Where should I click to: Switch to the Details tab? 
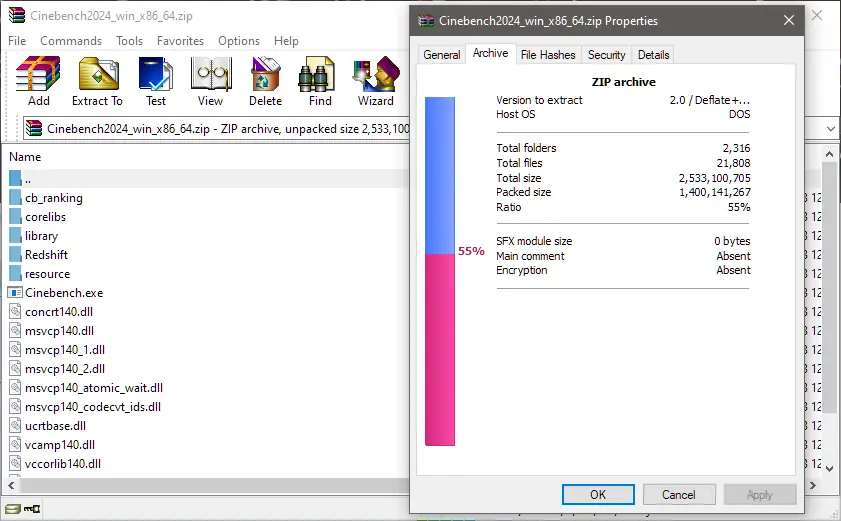coord(653,55)
